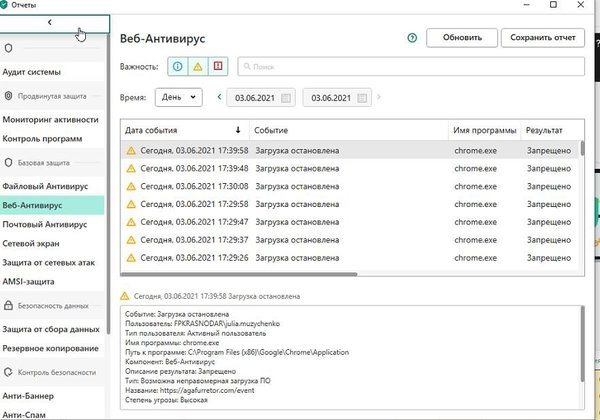Sort by the Результат column header
Image resolution: width=600 pixels, height=420 pixels.
click(545, 131)
